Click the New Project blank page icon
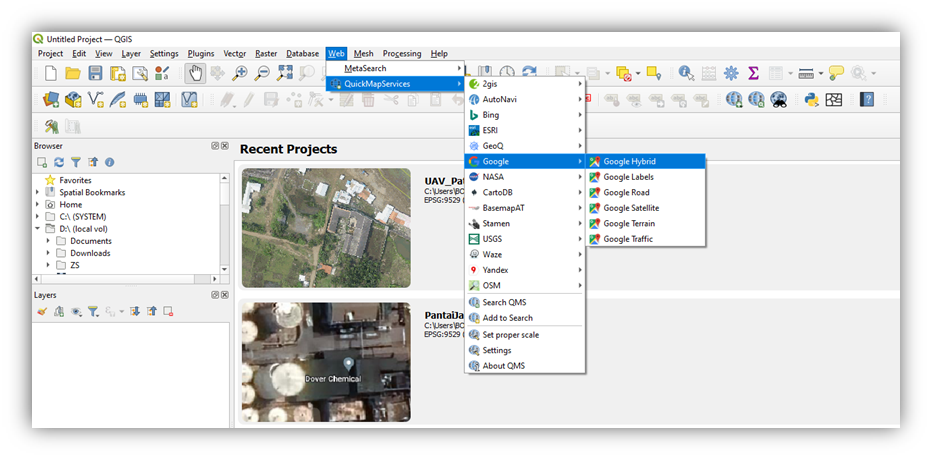Image resolution: width=932 pixels, height=460 pixels. pyautogui.click(x=52, y=73)
